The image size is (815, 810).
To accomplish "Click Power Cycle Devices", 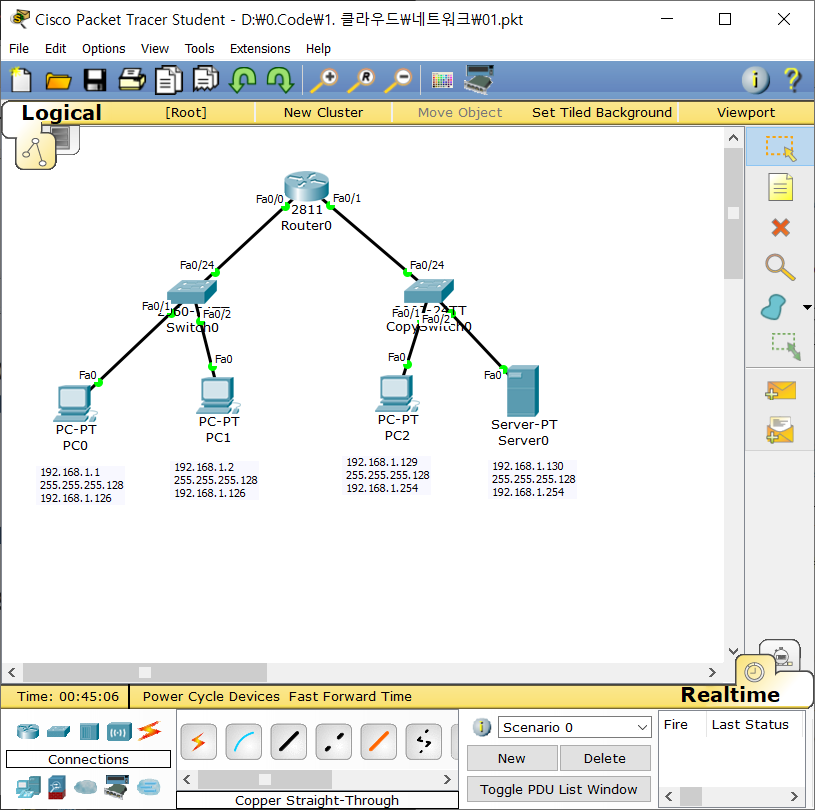I will tap(211, 696).
